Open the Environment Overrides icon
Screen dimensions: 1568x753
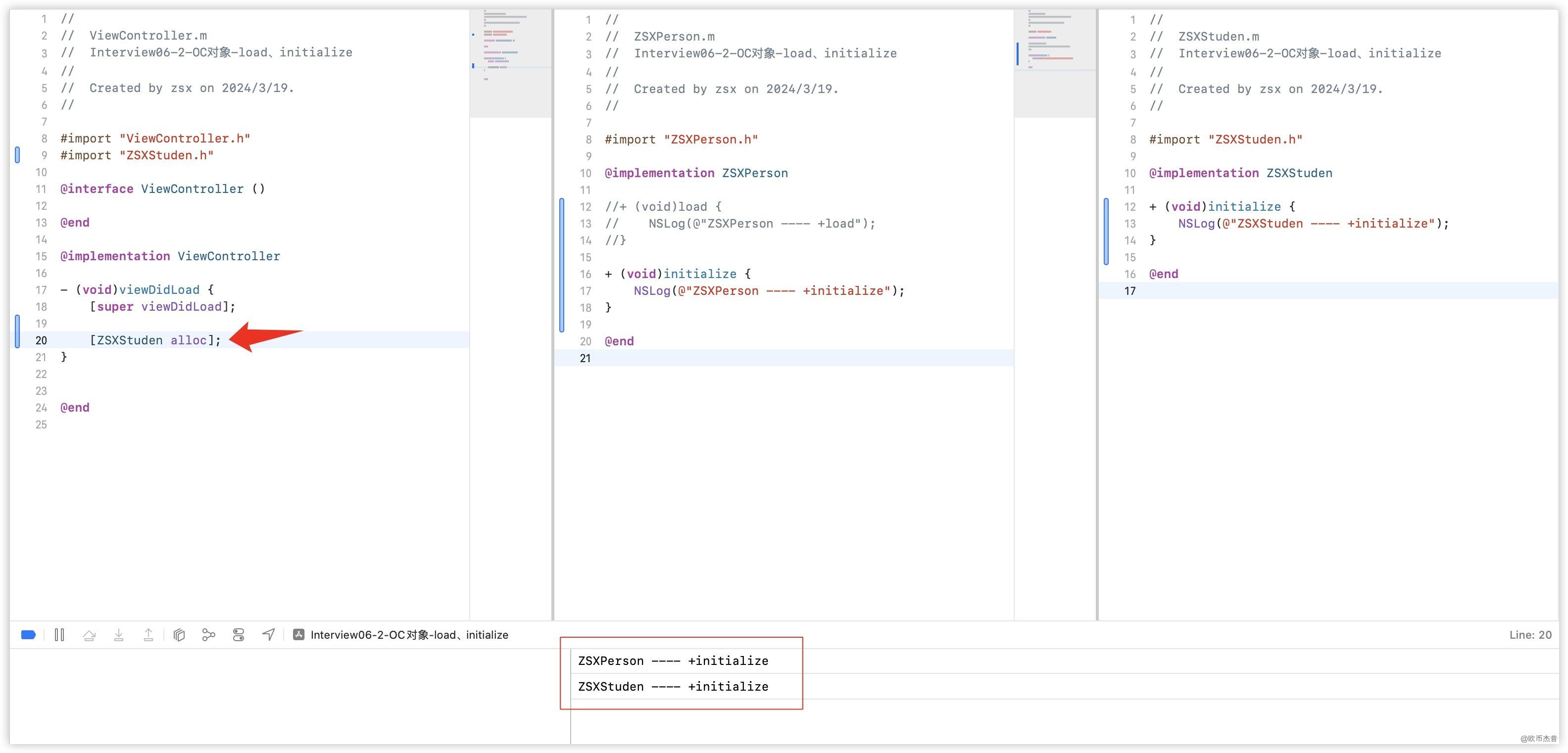tap(239, 635)
